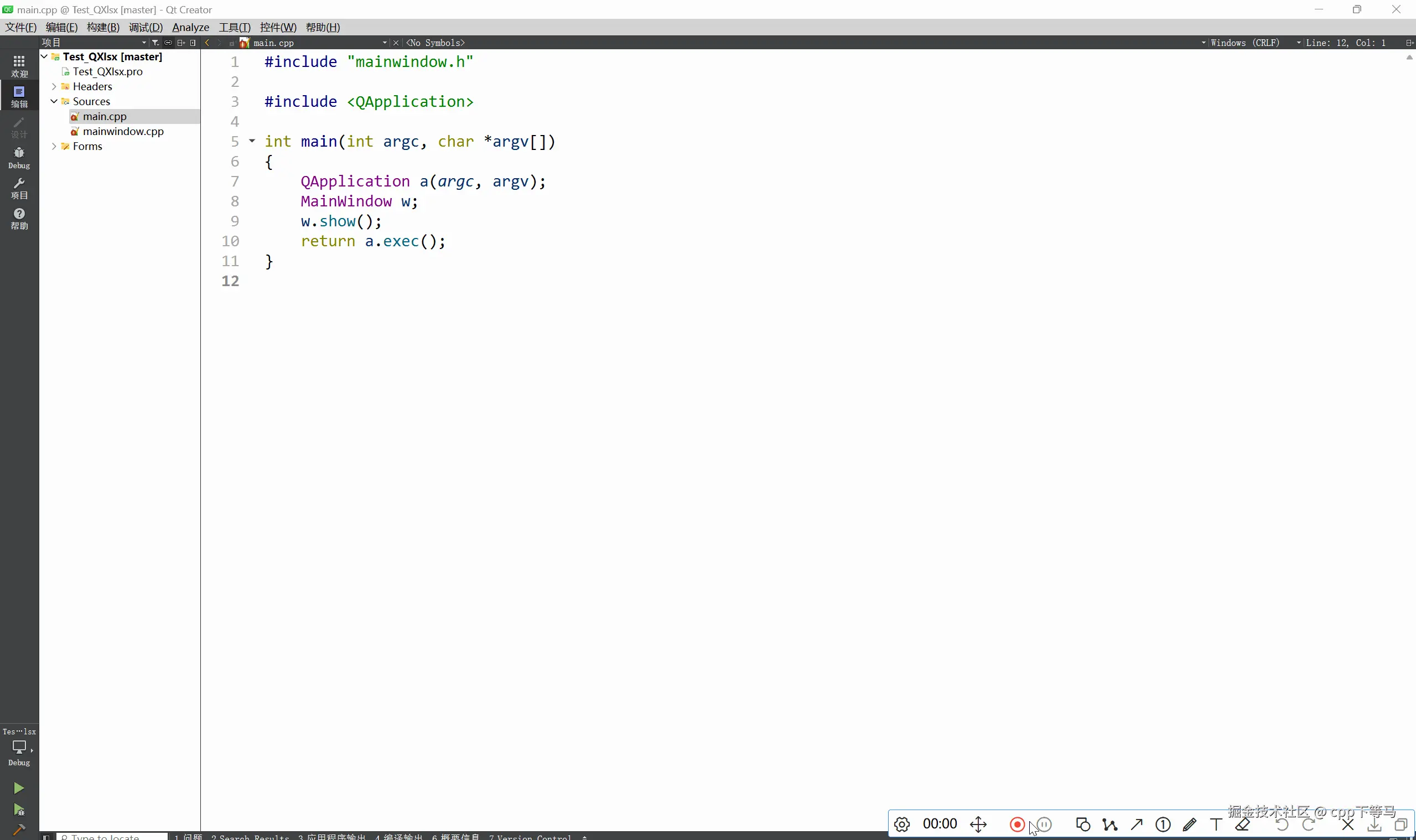
Task: Run the project with green play button
Action: [x=19, y=788]
